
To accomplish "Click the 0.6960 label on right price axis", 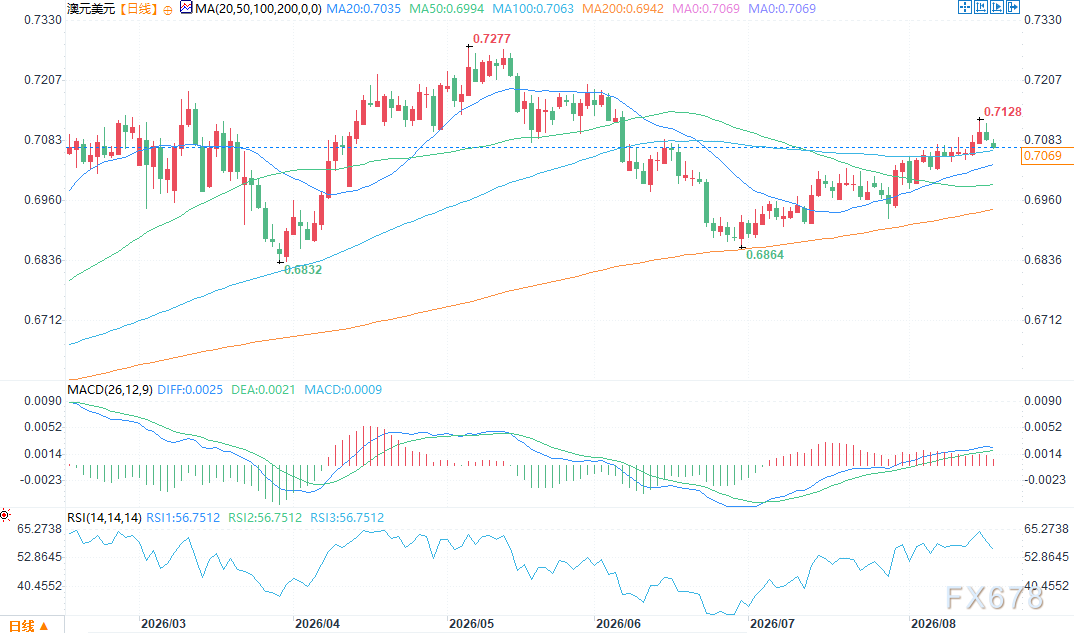I will pos(1042,200).
